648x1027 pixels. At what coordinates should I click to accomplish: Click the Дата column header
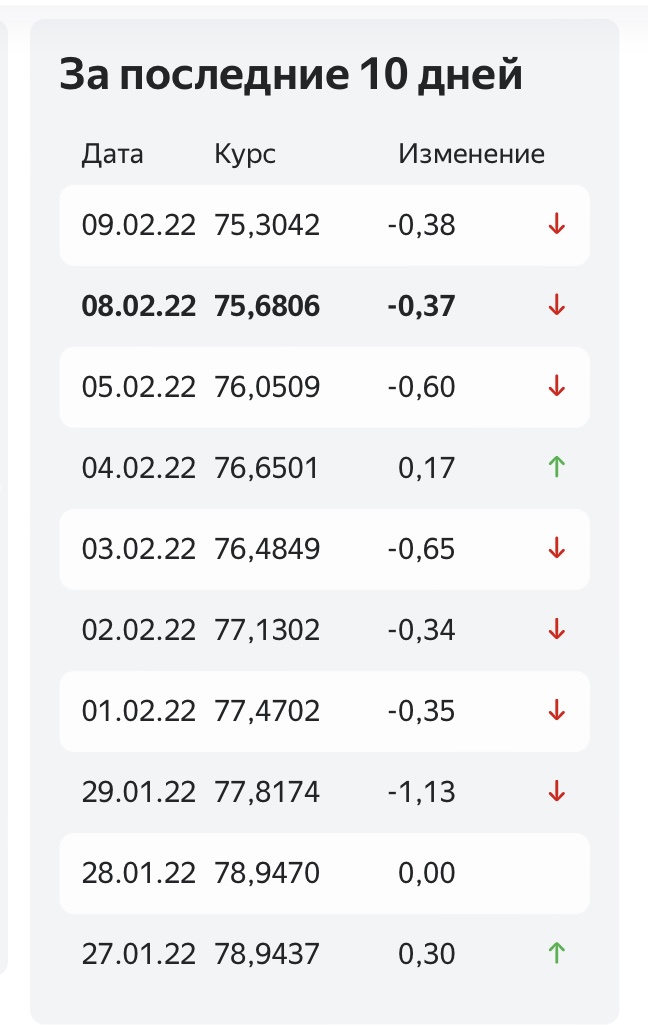coord(112,155)
